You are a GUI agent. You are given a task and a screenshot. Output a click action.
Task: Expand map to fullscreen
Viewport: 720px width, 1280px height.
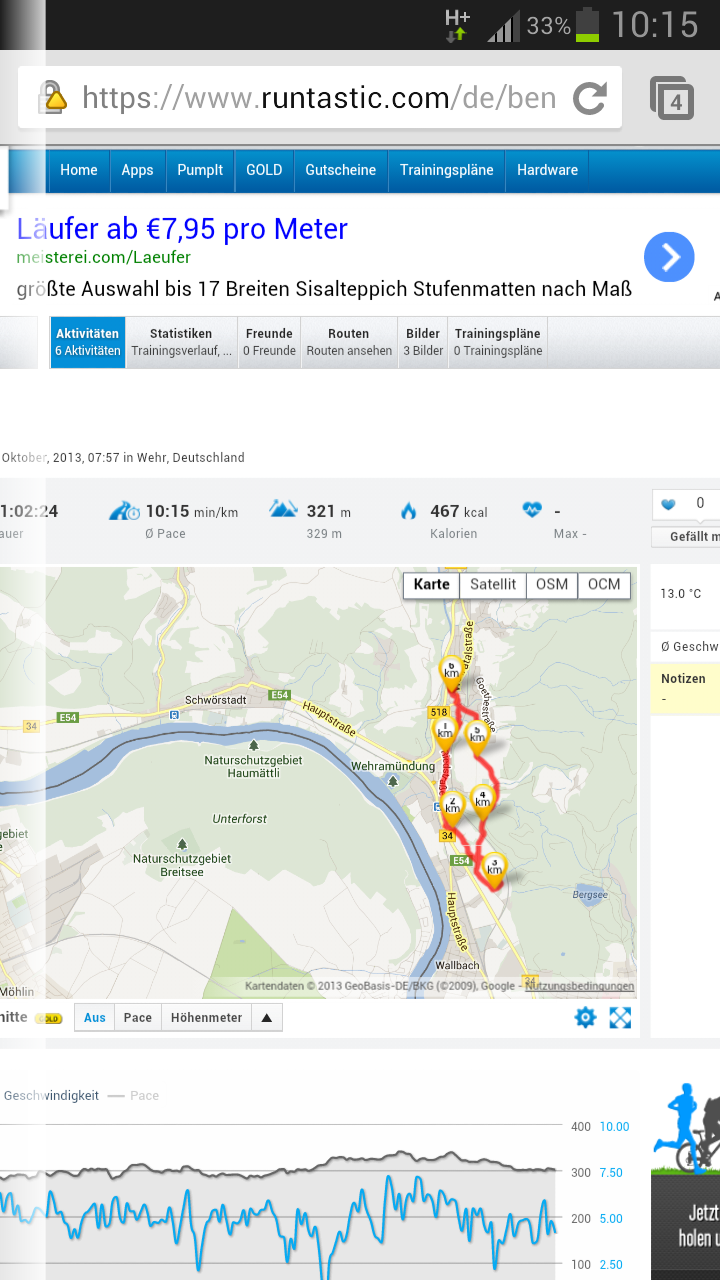[620, 1018]
